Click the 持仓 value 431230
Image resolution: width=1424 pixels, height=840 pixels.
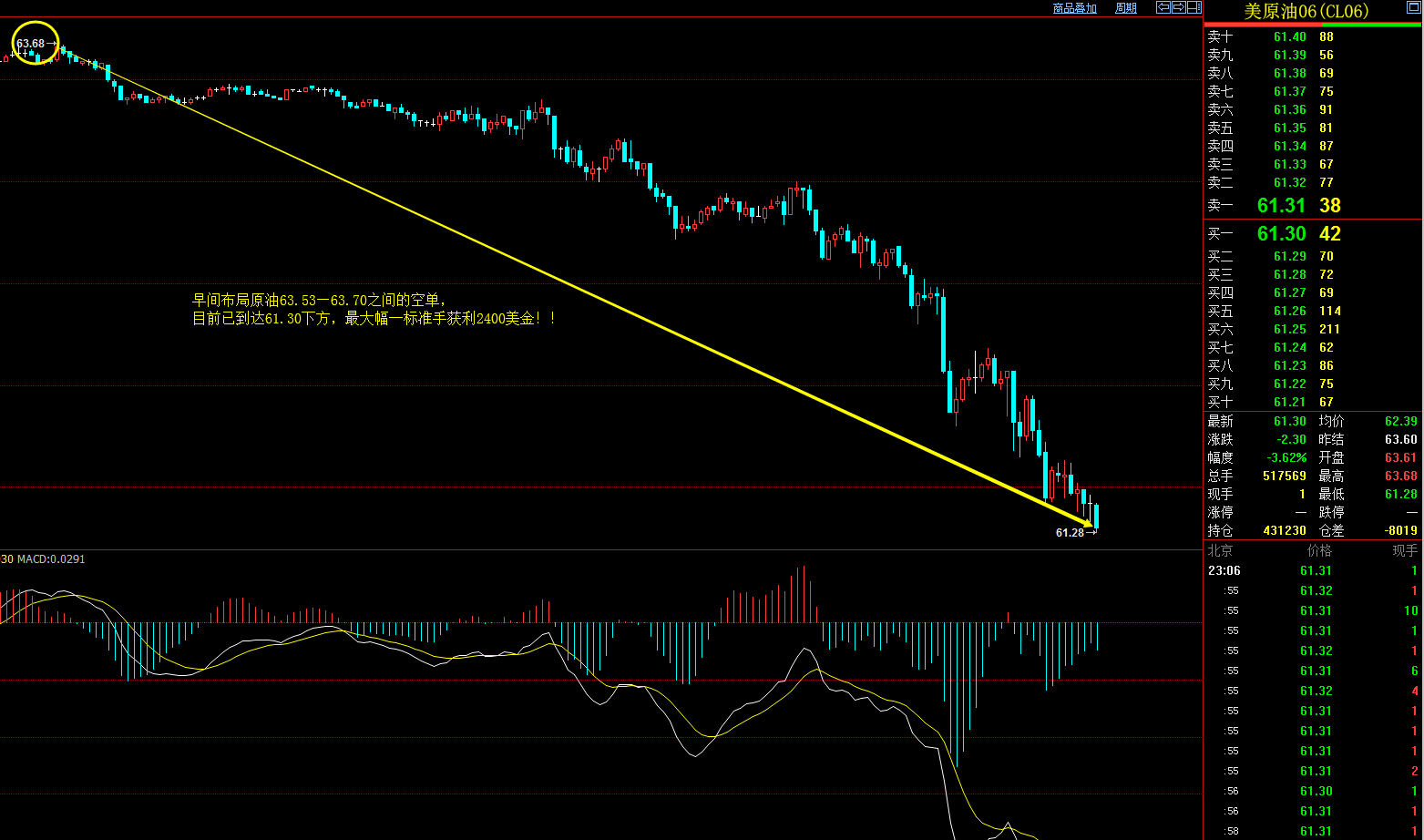coord(1285,531)
